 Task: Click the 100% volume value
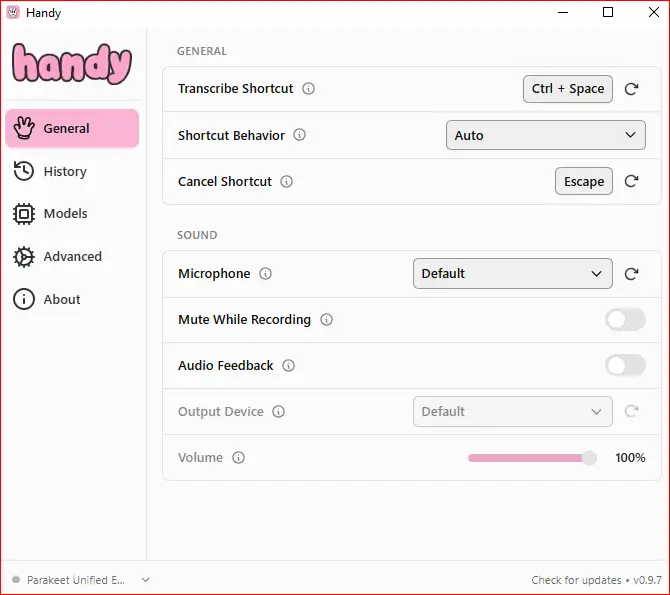click(x=630, y=458)
